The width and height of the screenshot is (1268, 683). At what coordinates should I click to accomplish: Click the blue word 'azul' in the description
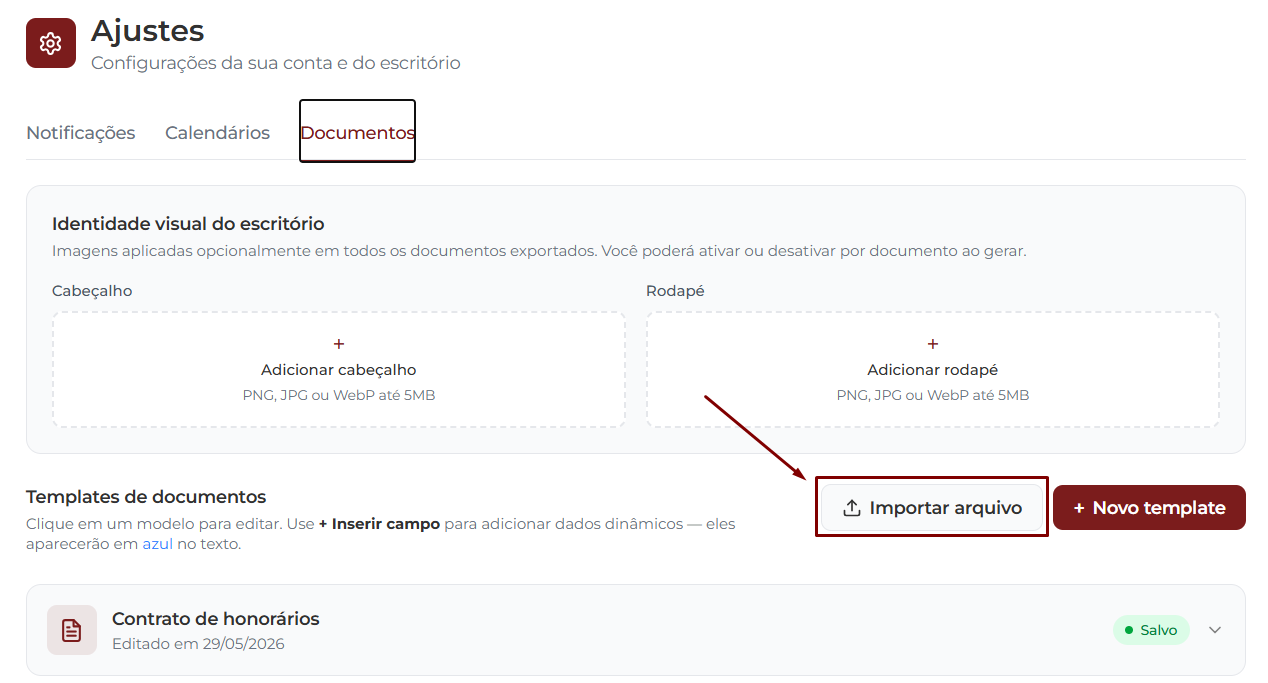pyautogui.click(x=158, y=545)
